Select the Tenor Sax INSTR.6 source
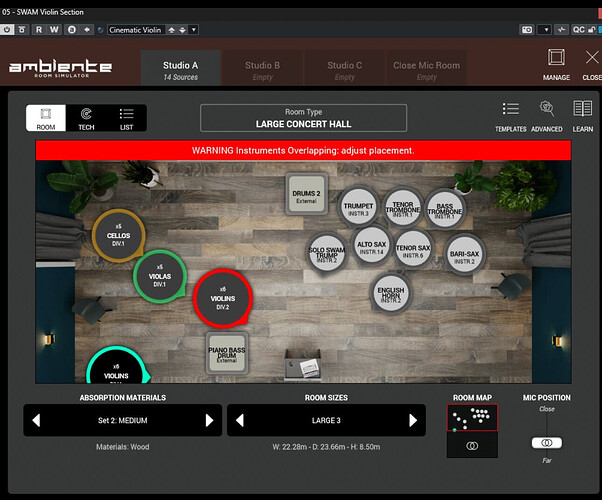Image resolution: width=602 pixels, height=500 pixels. coord(413,249)
